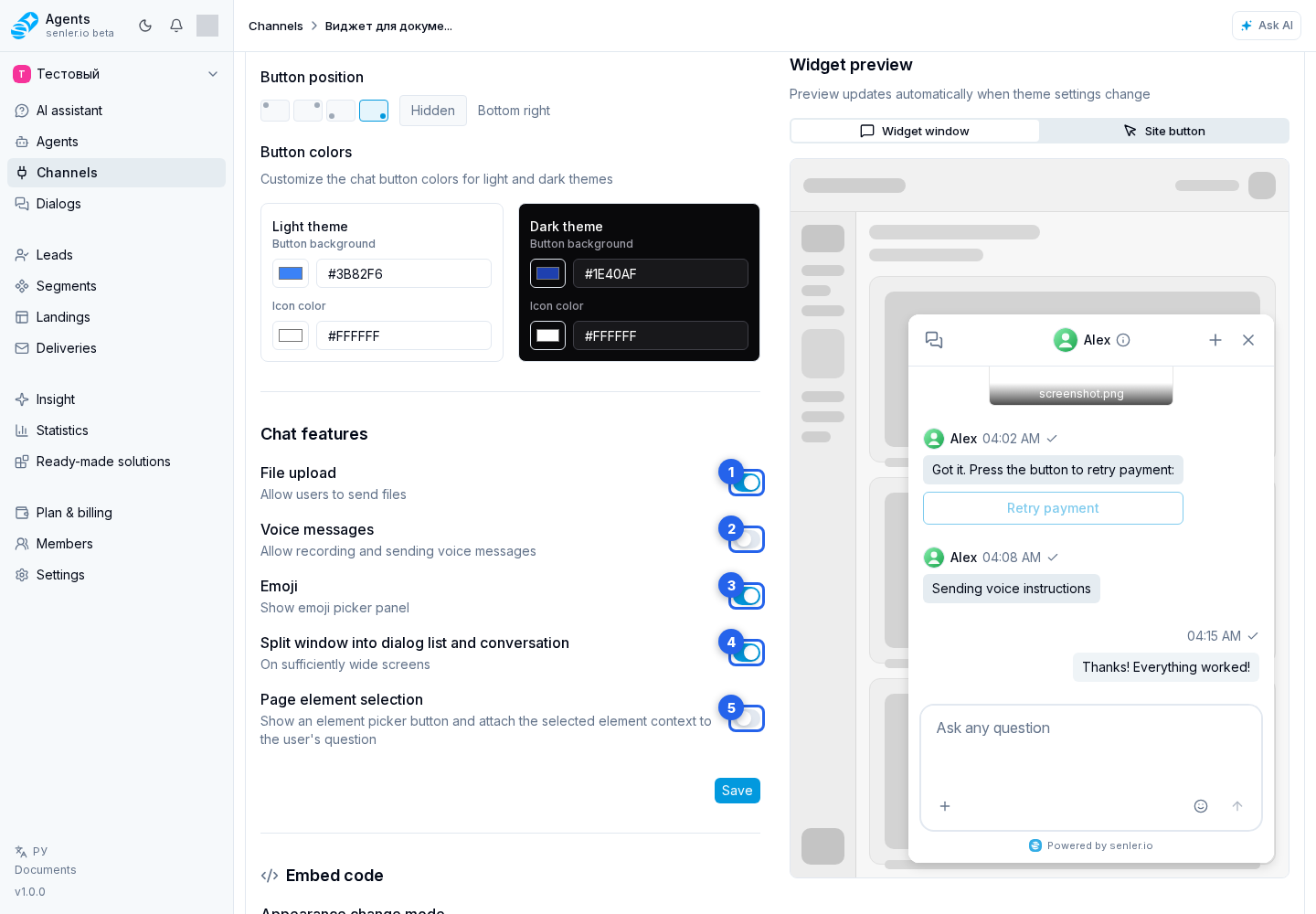
Task: Click Ask AI sparkle button
Action: [x=1266, y=26]
